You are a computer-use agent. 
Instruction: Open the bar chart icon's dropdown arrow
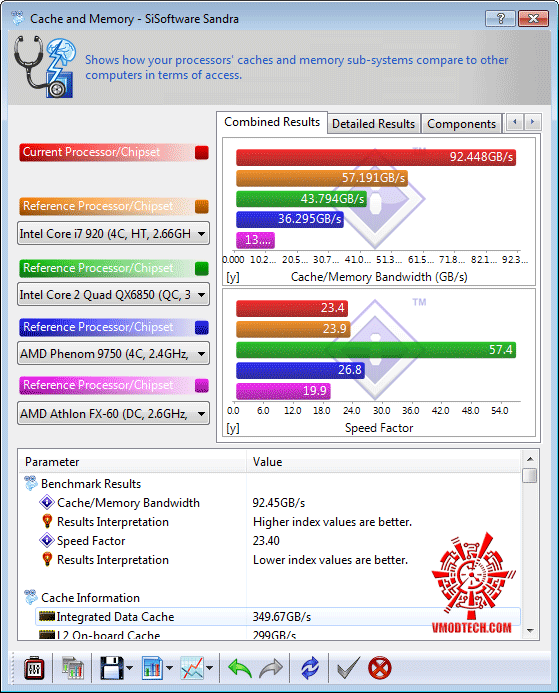[169, 668]
